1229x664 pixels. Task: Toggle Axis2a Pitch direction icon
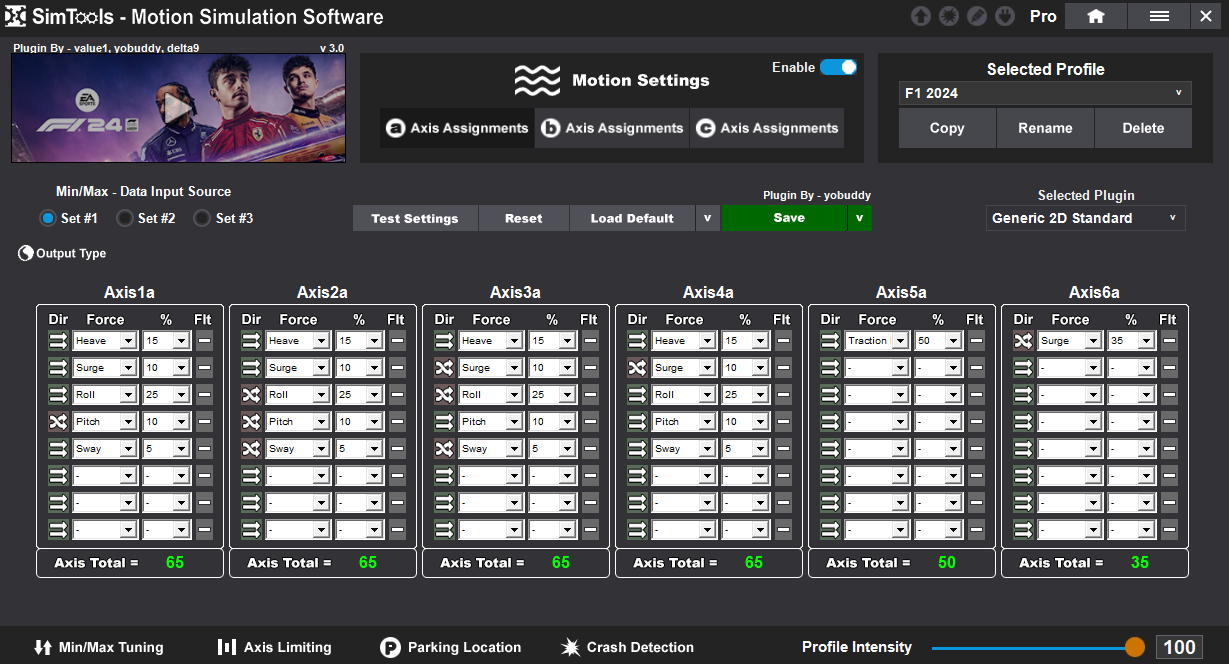pyautogui.click(x=251, y=422)
